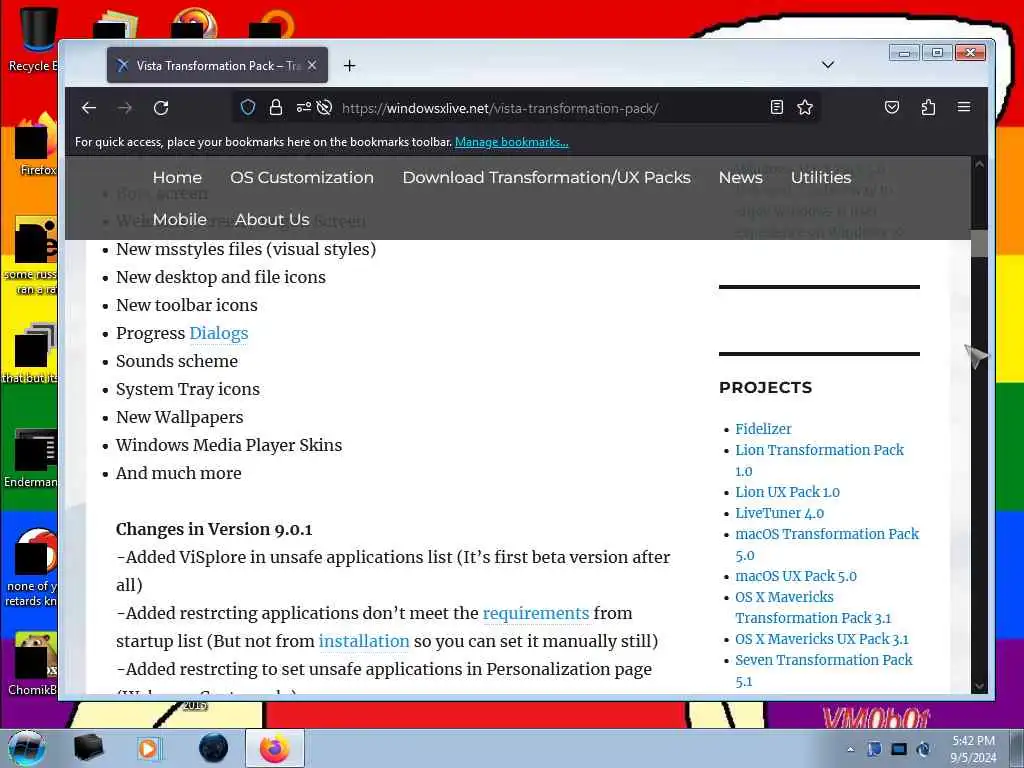
Task: Open Seven Transformation Pack 5.1 link
Action: click(x=824, y=670)
